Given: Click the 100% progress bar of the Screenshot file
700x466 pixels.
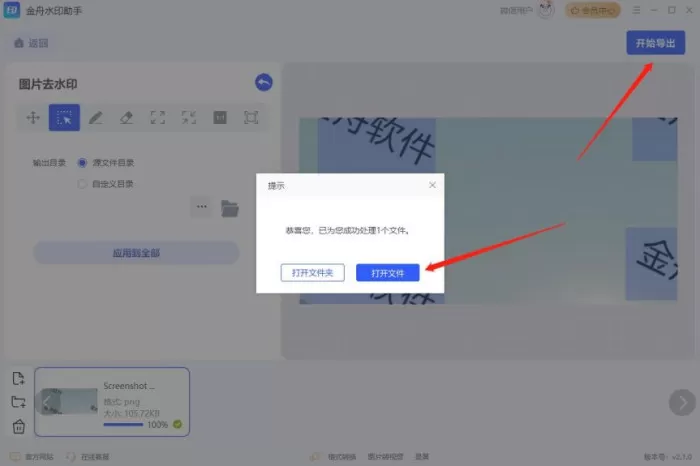Looking at the screenshot, I should coord(123,425).
